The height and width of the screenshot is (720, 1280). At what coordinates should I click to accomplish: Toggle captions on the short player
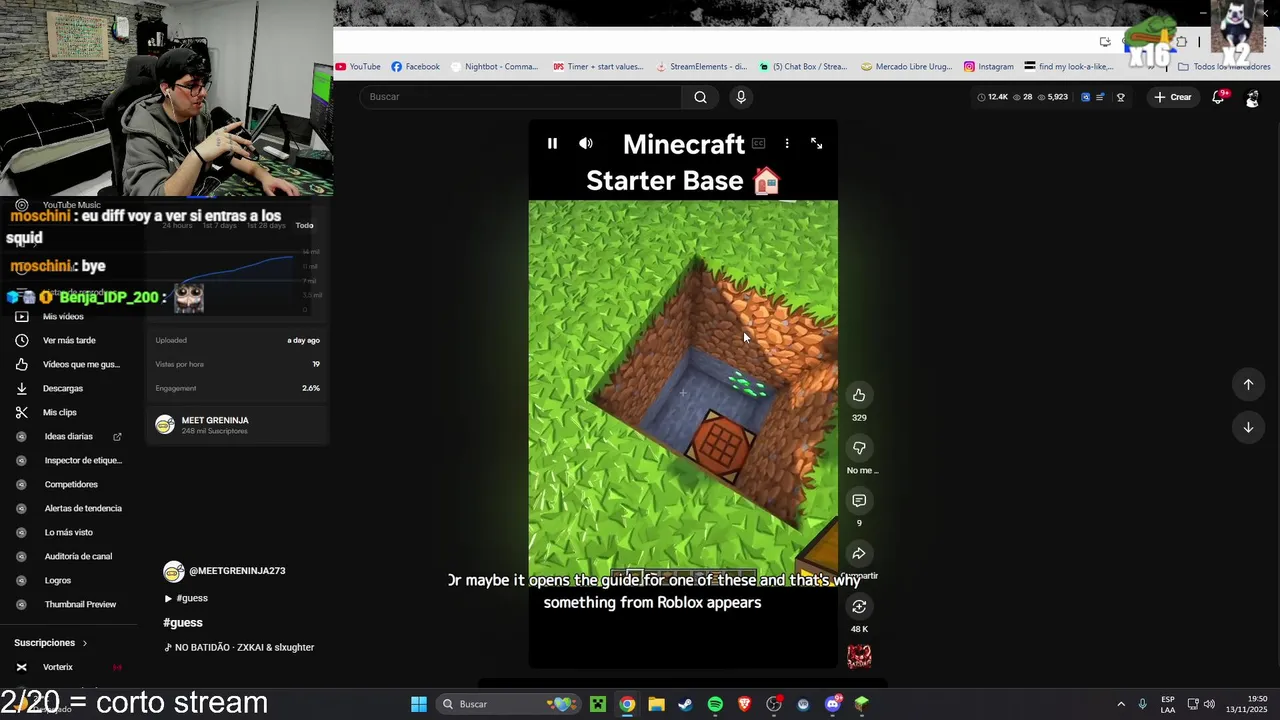click(759, 144)
